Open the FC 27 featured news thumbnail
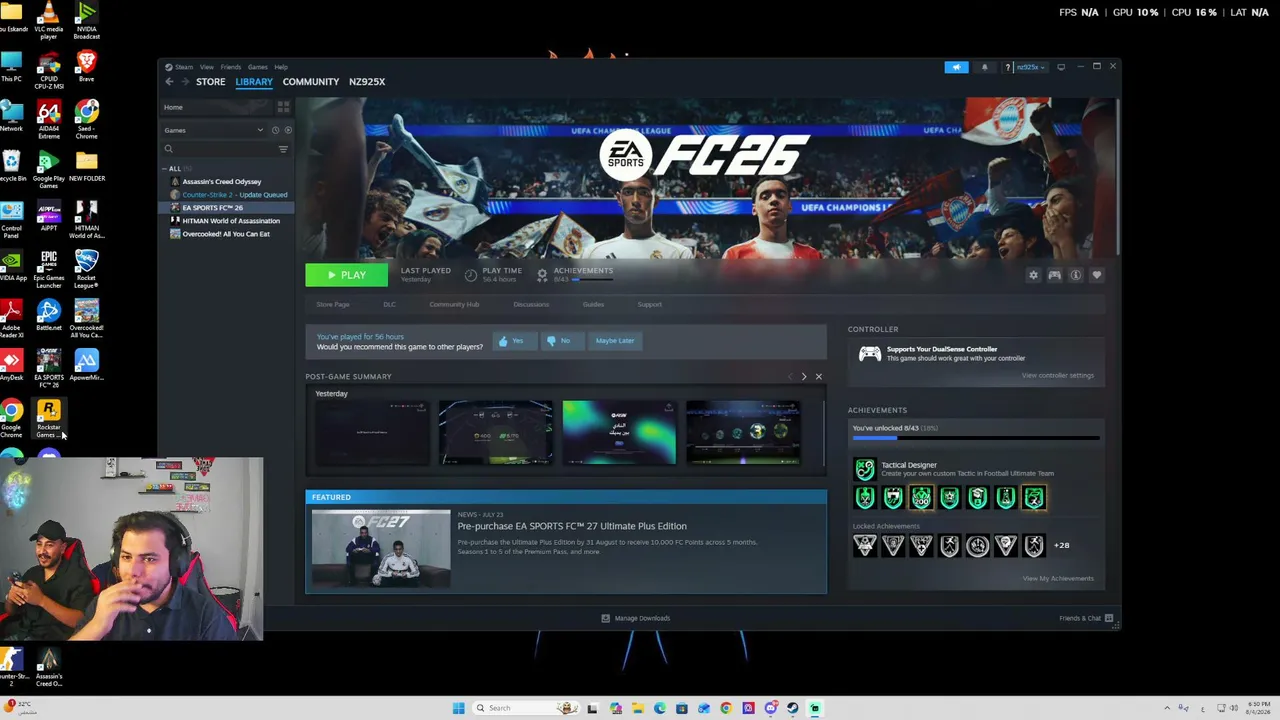This screenshot has width=1280, height=720. click(381, 549)
